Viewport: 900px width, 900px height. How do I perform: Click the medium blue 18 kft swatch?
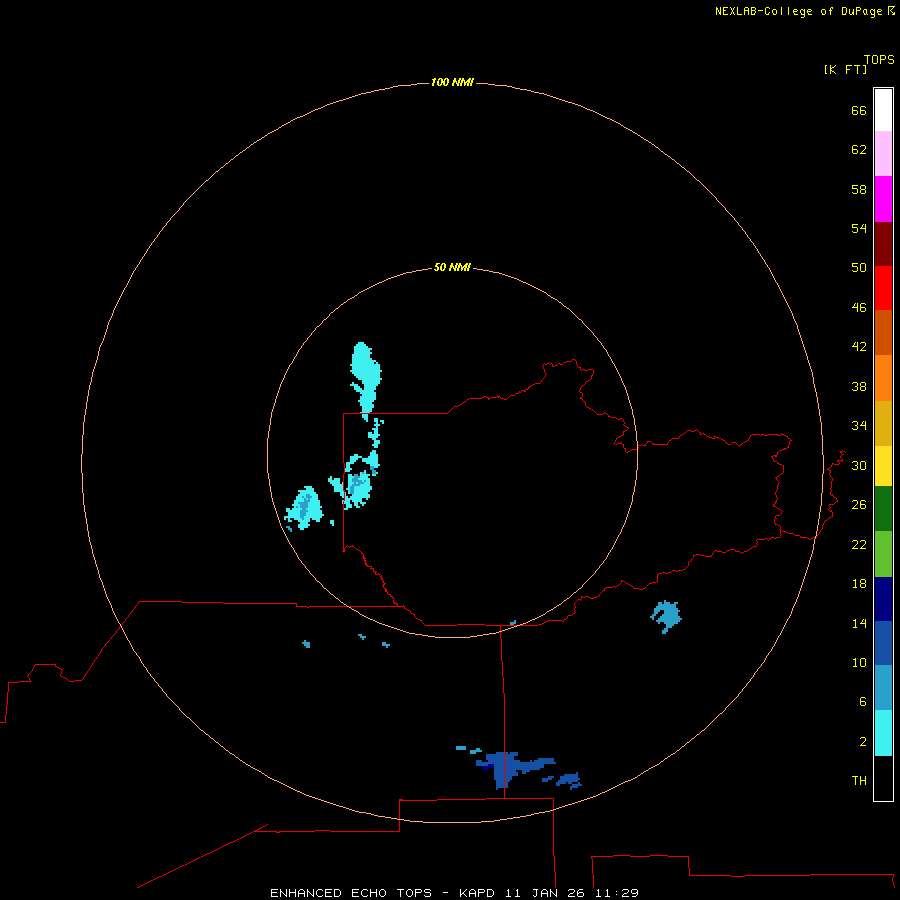[883, 643]
